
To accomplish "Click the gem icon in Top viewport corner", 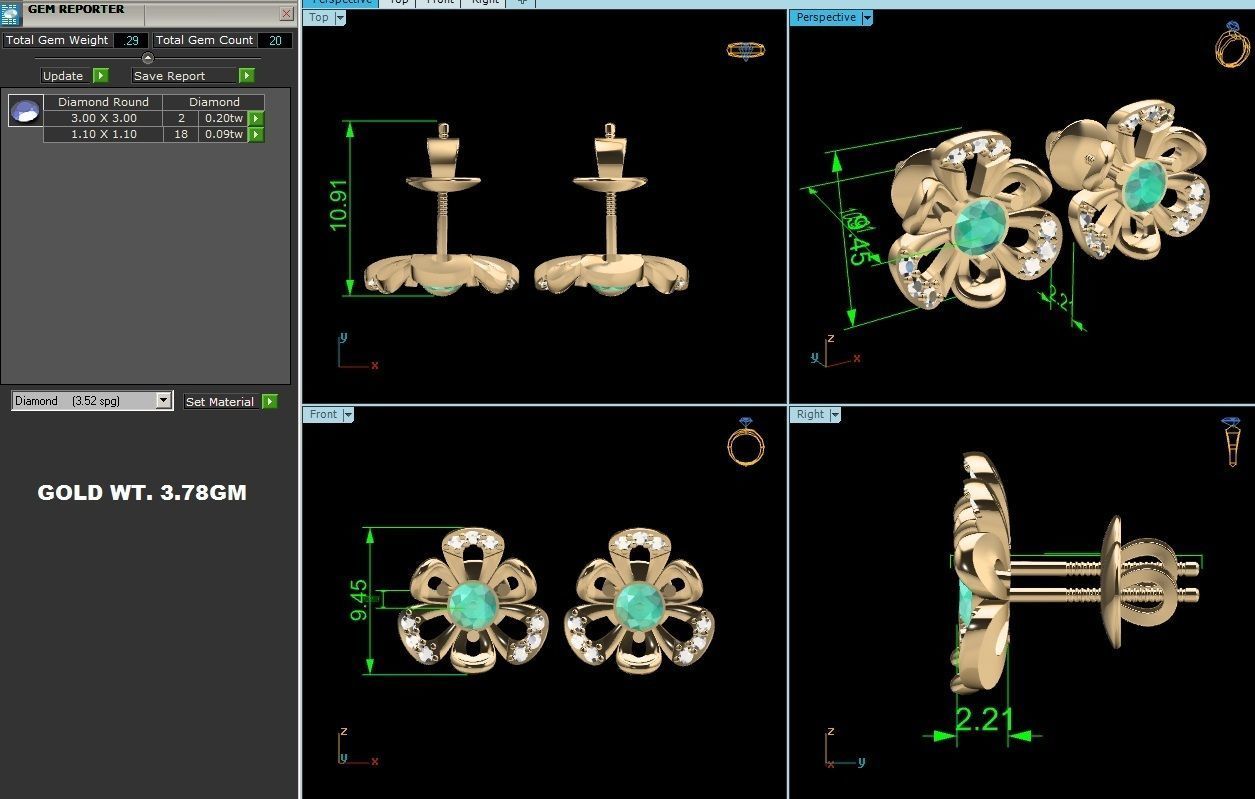I will coord(746,50).
